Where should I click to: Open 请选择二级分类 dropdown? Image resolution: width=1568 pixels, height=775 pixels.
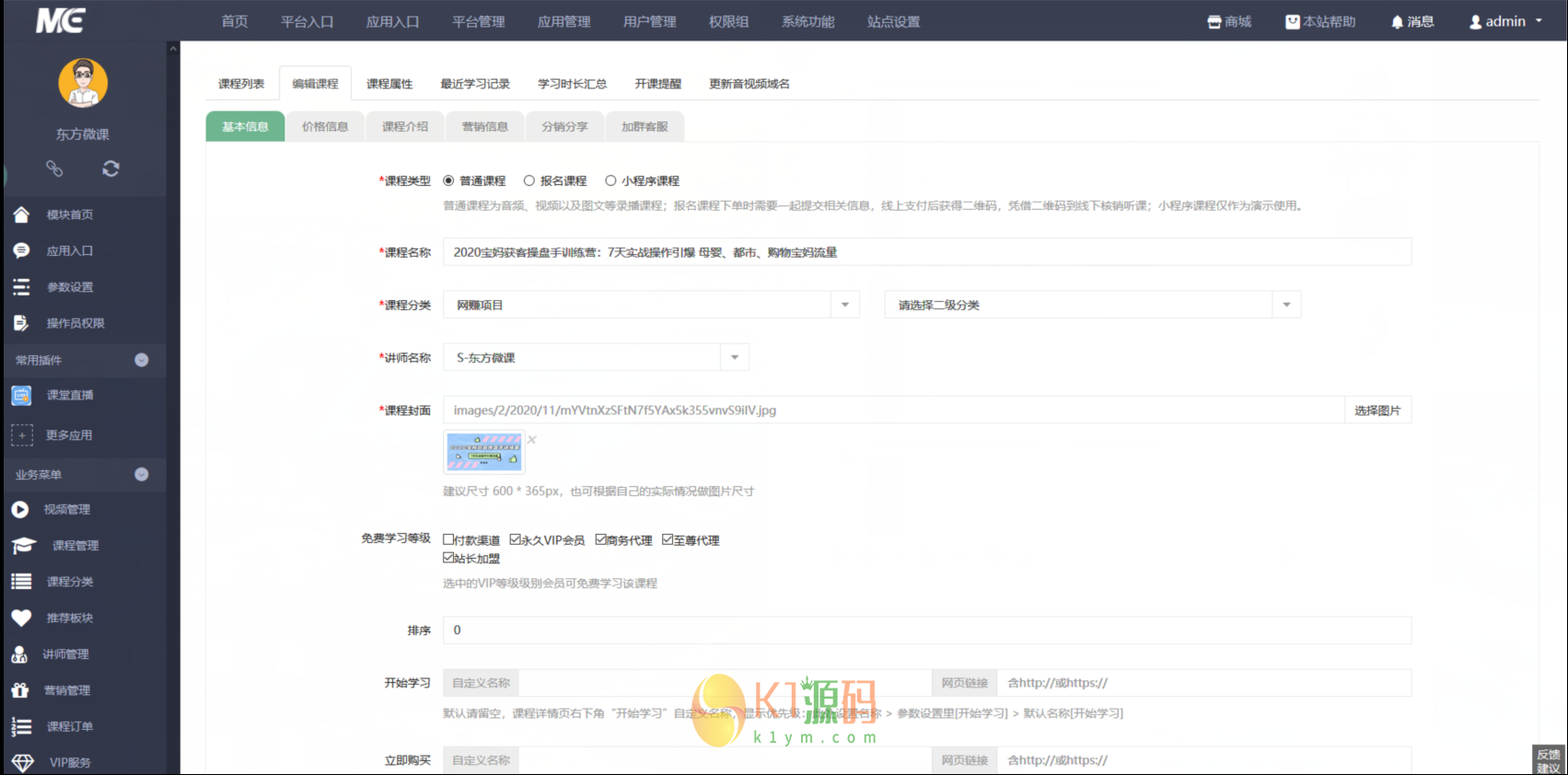point(1093,305)
